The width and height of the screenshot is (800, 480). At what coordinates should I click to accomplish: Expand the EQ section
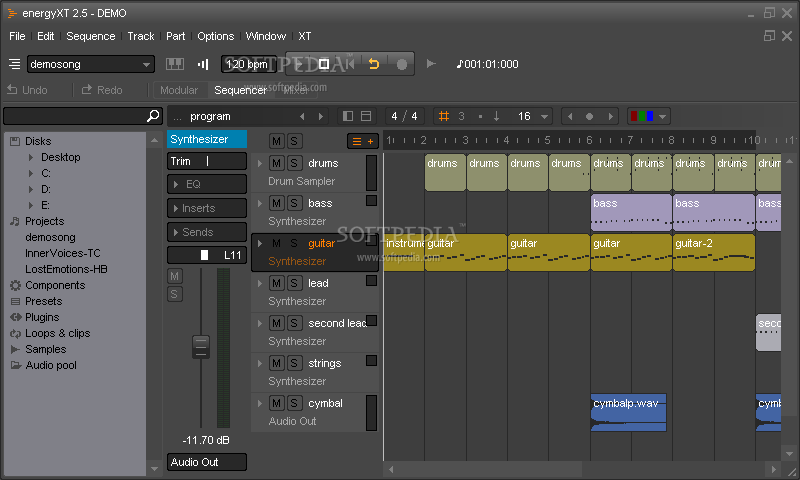207,184
